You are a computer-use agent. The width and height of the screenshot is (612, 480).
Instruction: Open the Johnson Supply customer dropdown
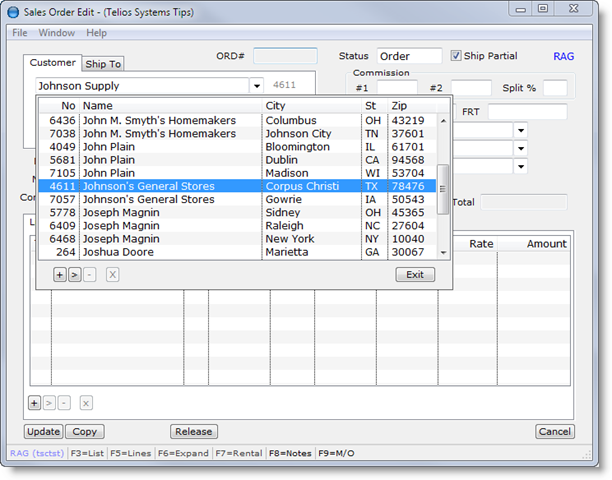tap(256, 87)
